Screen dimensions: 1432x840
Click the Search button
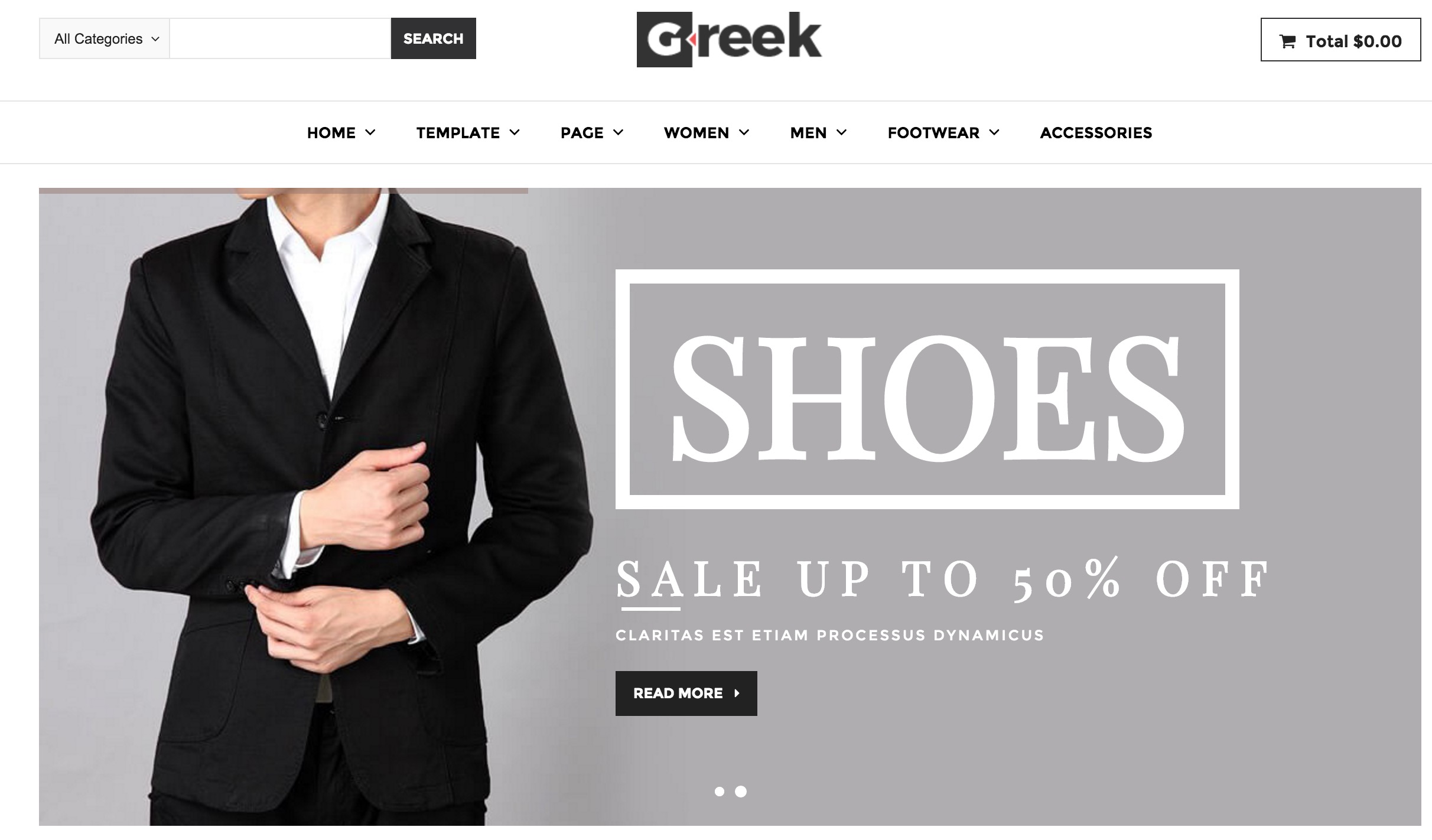point(434,38)
